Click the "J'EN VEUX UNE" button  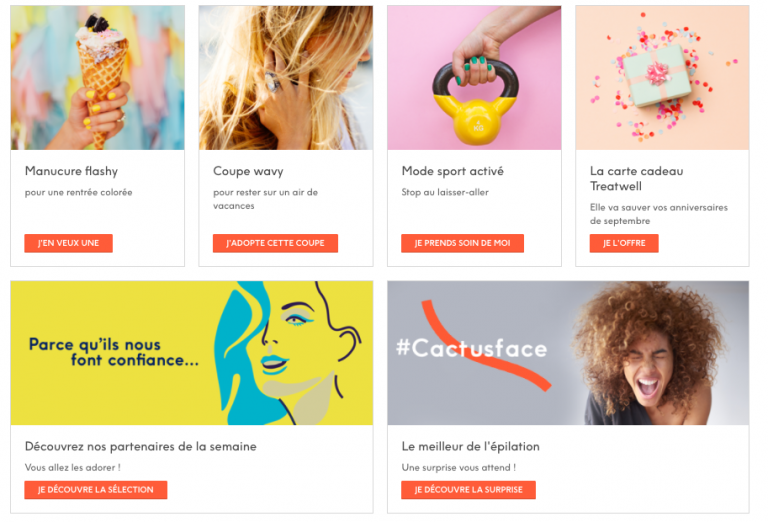69,243
